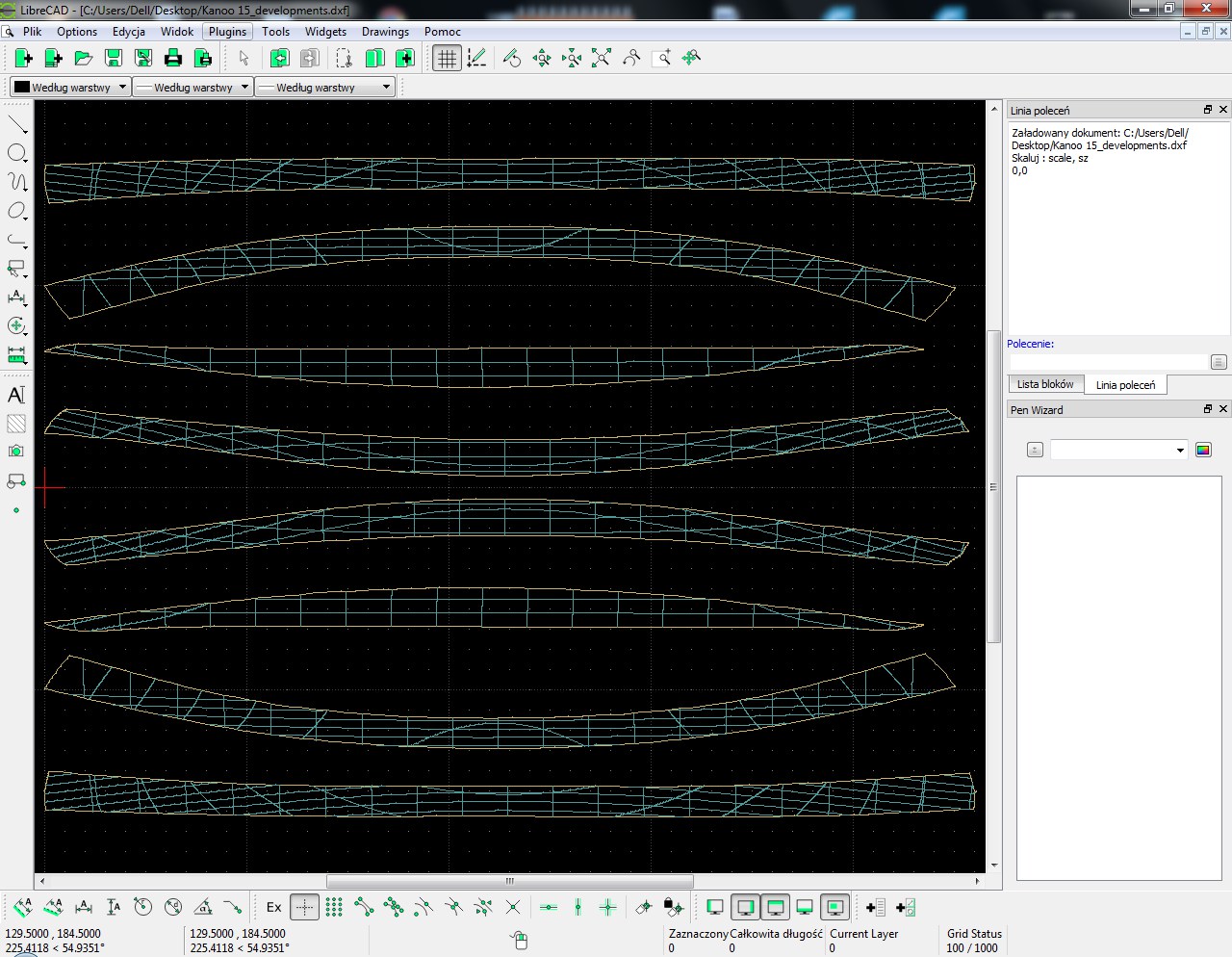Switch to the Linia poleceń tab
Viewport: 1232px width, 957px height.
pos(1125,384)
